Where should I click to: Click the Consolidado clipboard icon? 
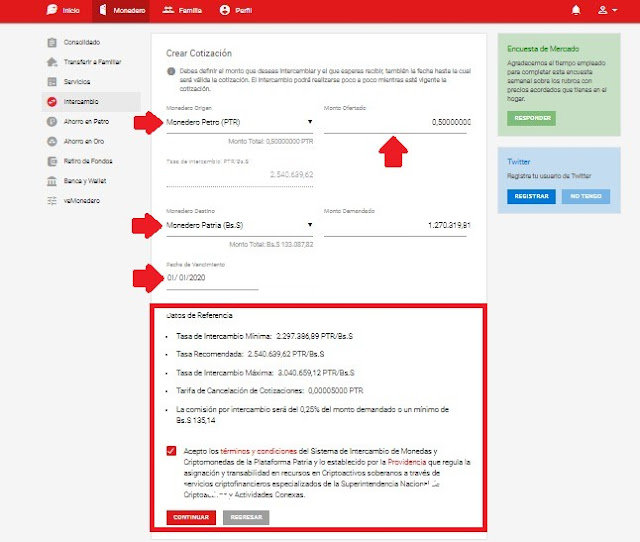point(52,42)
